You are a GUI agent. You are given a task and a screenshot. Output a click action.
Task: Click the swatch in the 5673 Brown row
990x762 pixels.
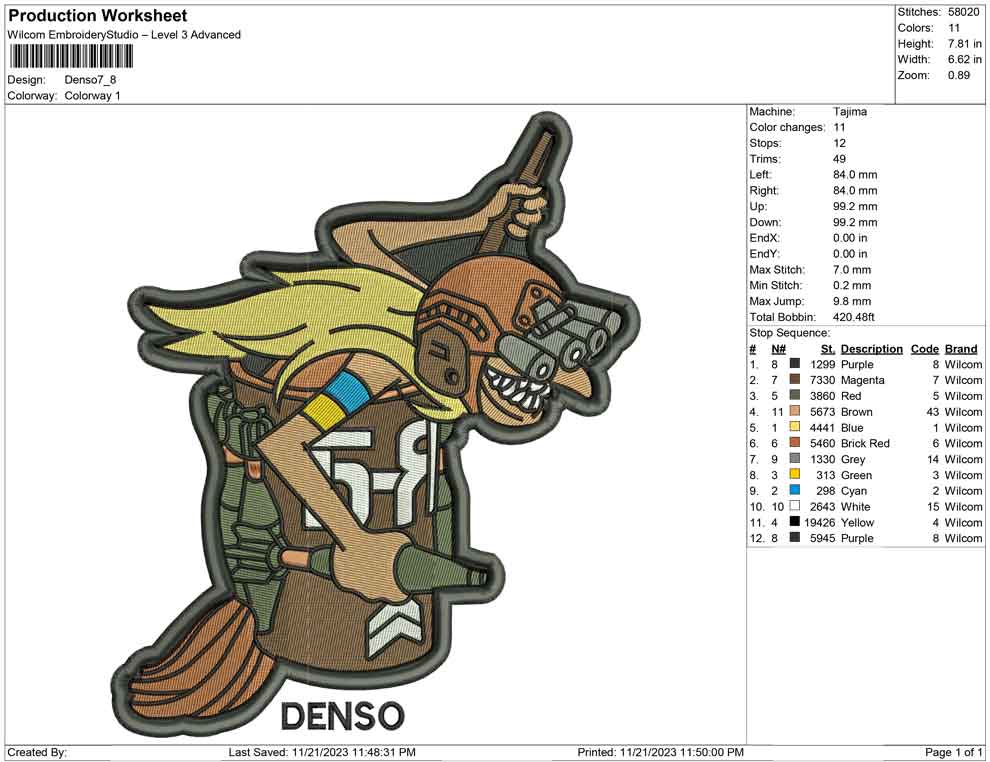(795, 411)
